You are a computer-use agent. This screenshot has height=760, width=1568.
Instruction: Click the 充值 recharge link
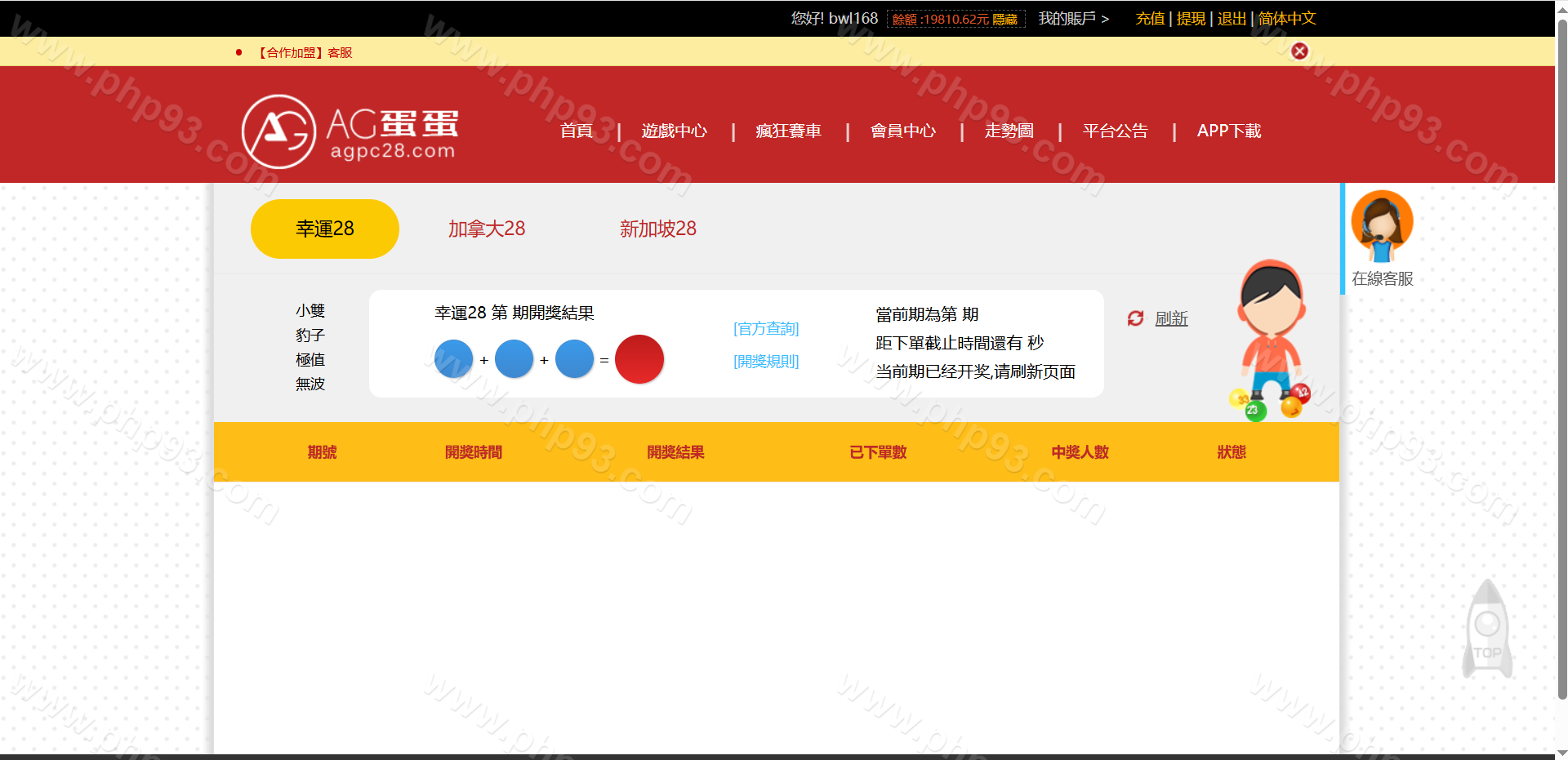click(x=1149, y=19)
